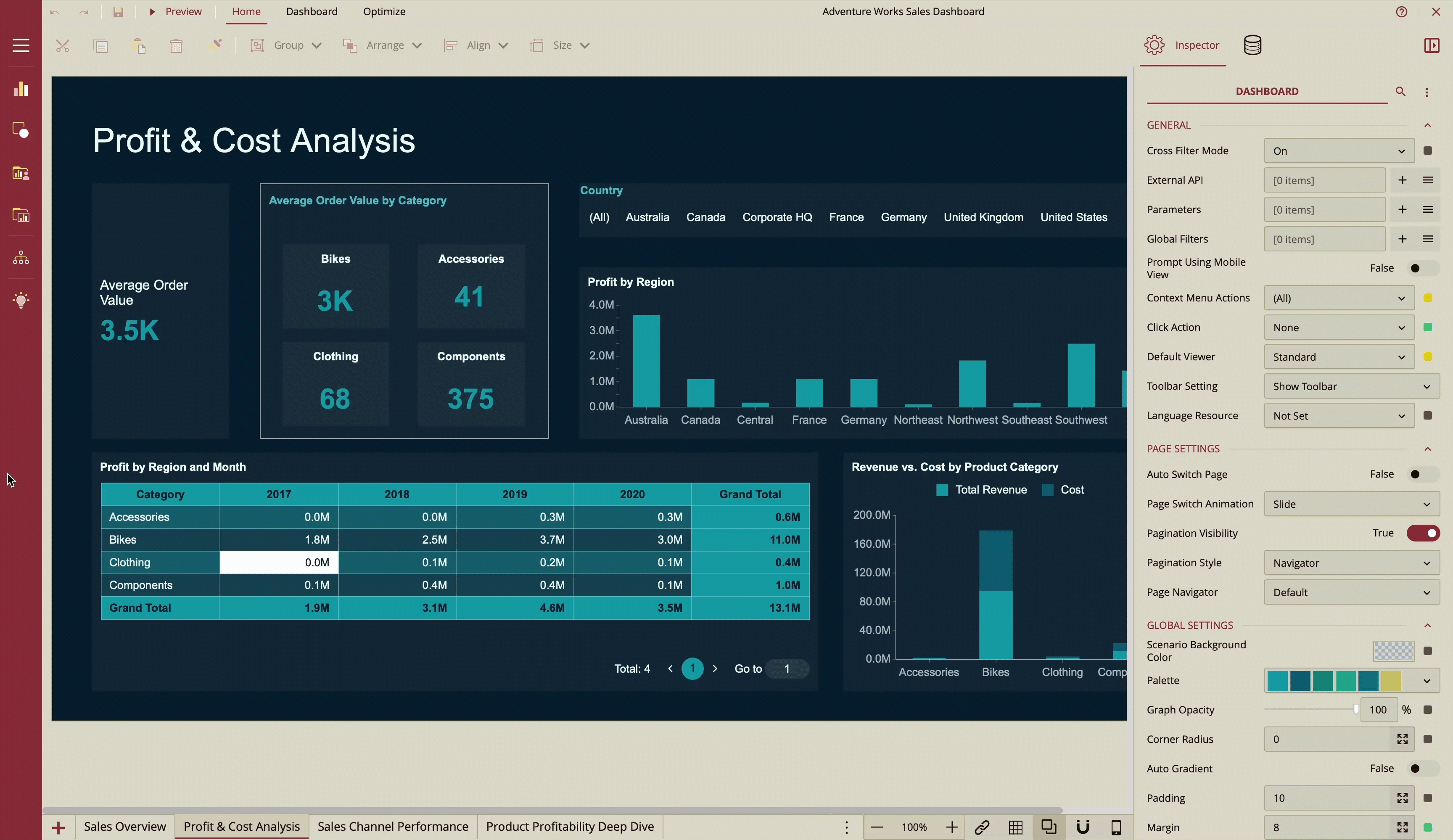Turn on the Auto Gradient toggle
Viewport: 1453px width, 840px height.
(1422, 768)
